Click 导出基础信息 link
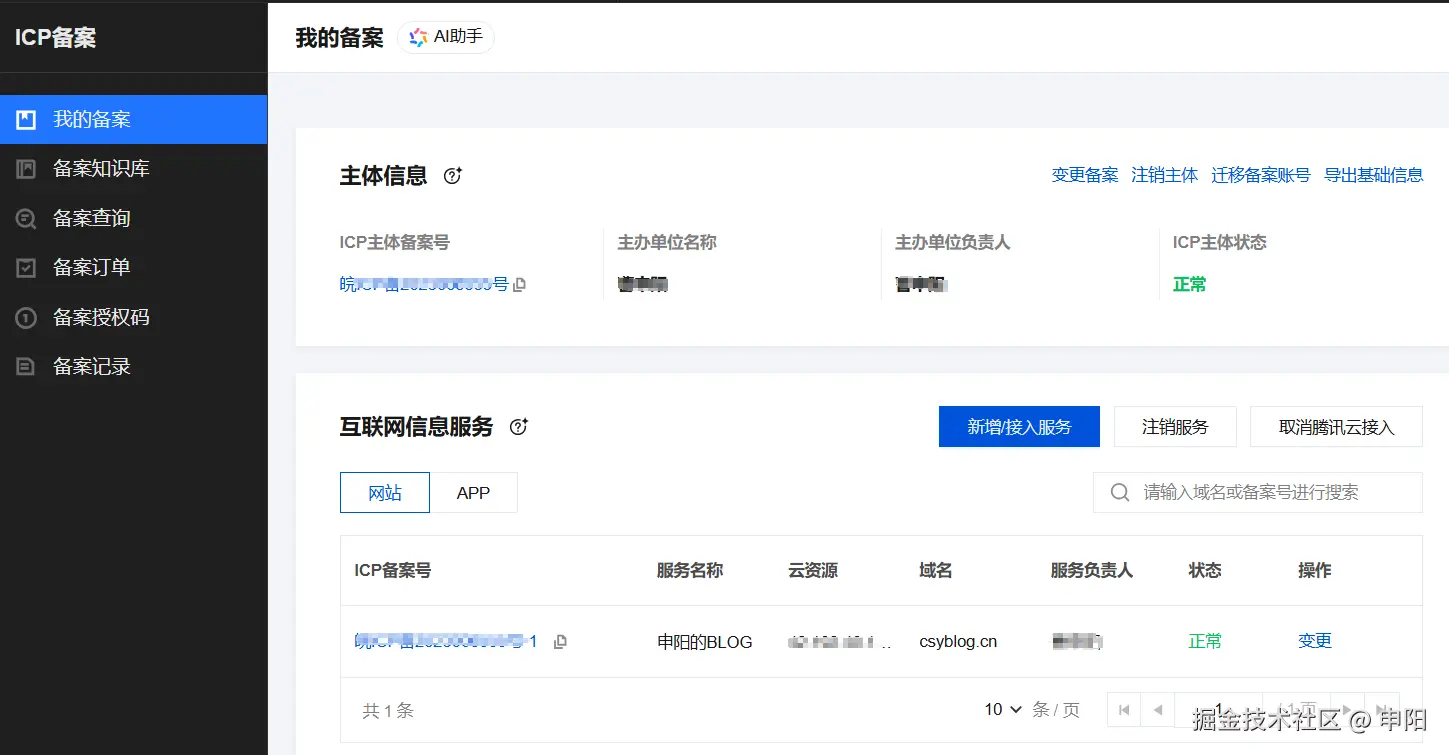The width and height of the screenshot is (1449, 755). point(1374,175)
